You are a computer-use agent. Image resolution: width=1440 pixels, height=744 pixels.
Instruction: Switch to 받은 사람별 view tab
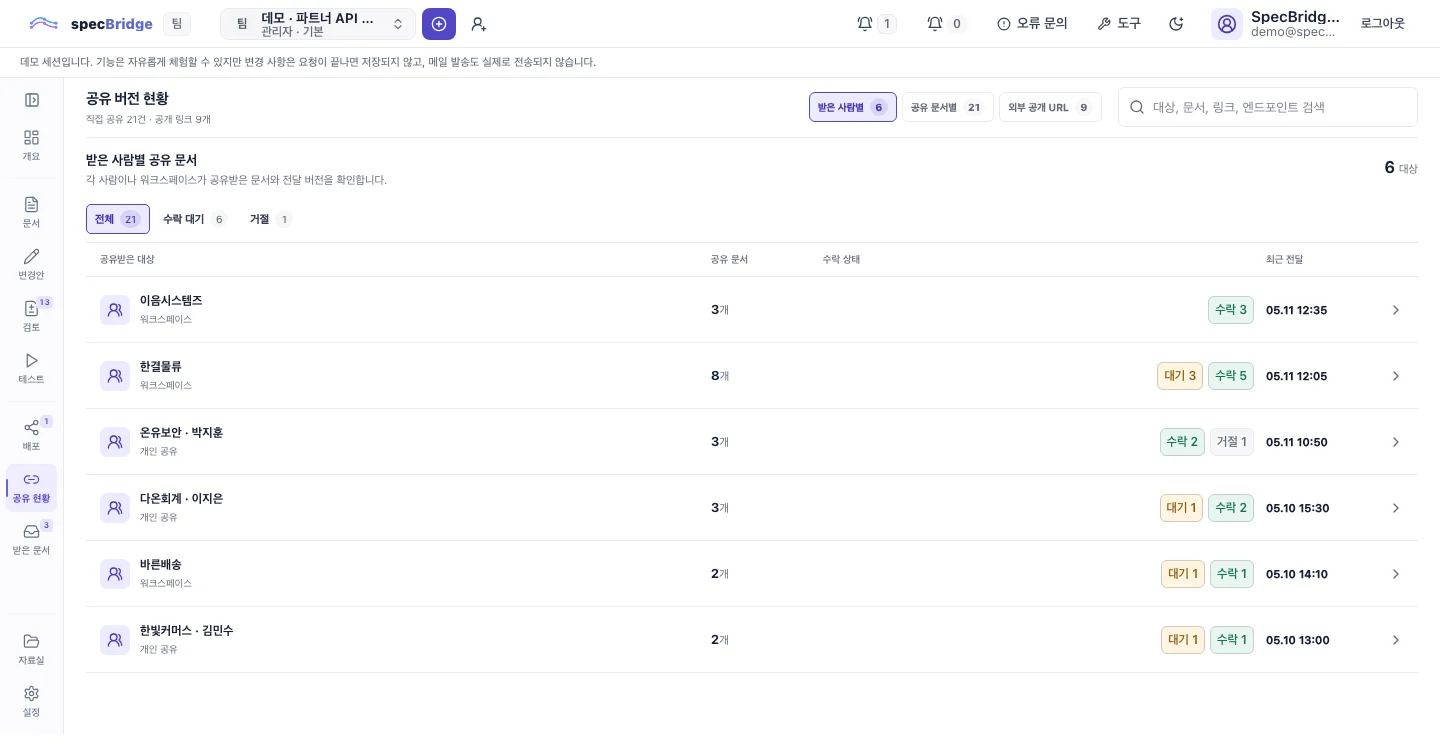point(853,107)
